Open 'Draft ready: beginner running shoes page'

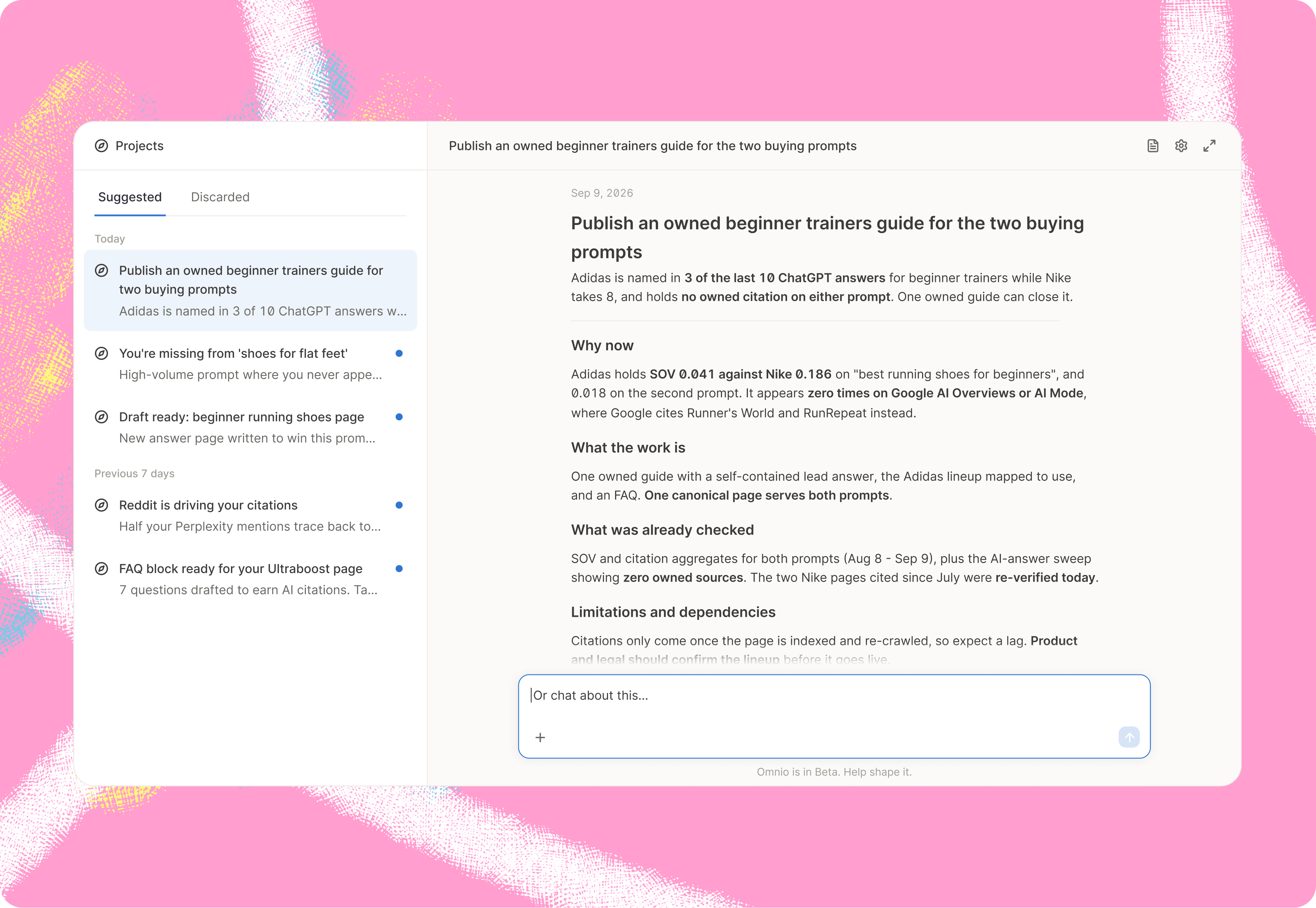click(250, 428)
